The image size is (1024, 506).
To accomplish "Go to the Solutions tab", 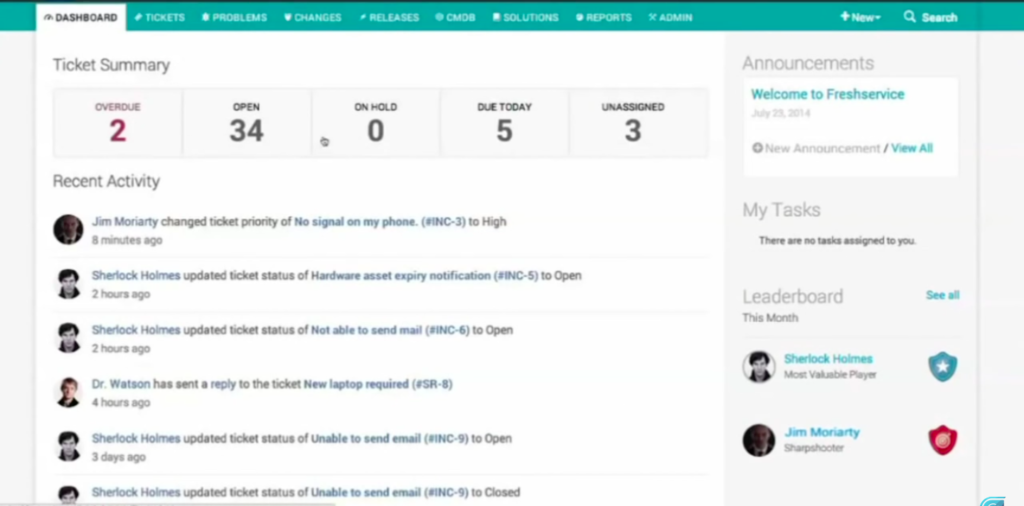I will coord(526,18).
